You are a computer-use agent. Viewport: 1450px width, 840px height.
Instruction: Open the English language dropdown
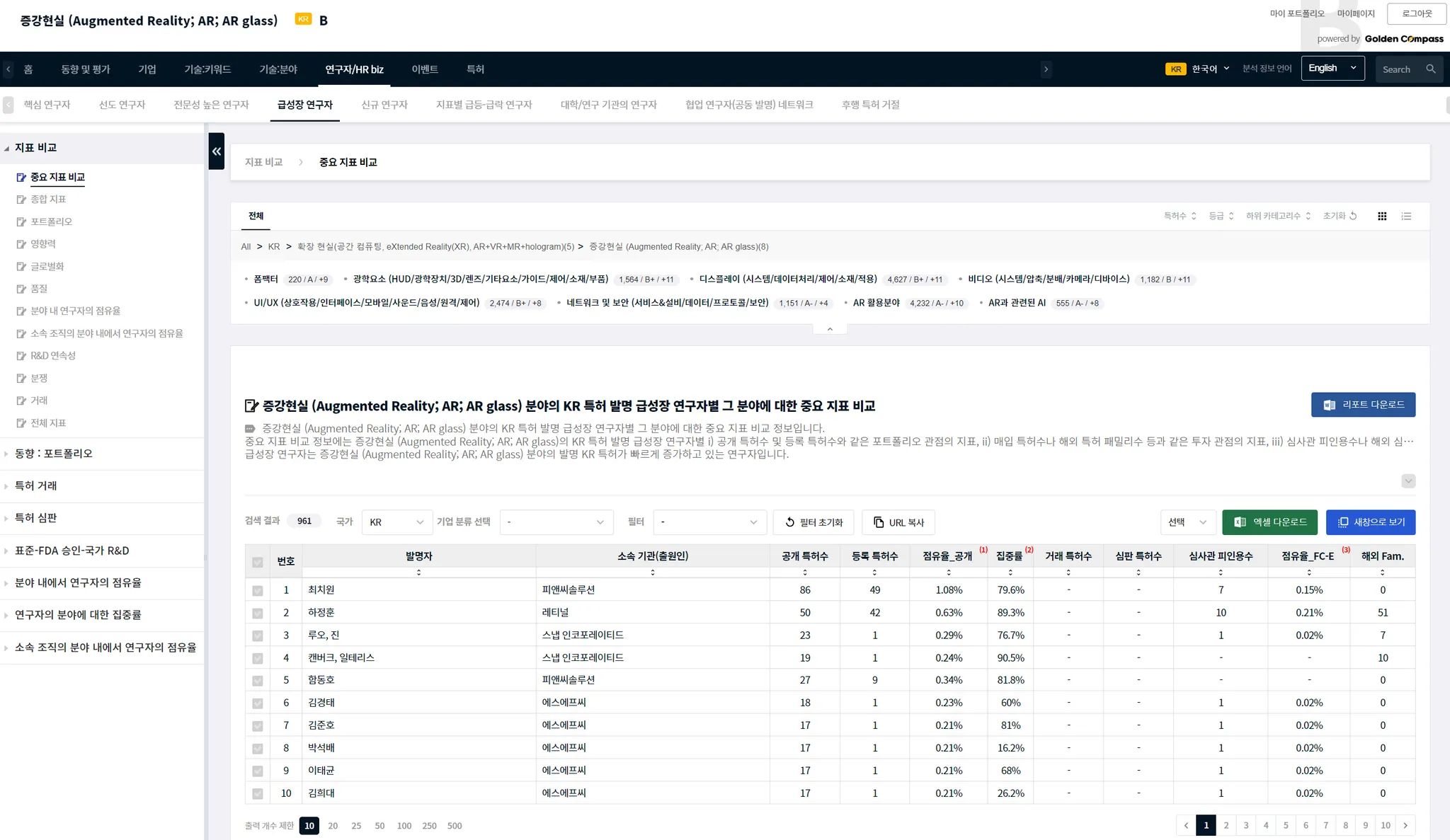pos(1332,69)
